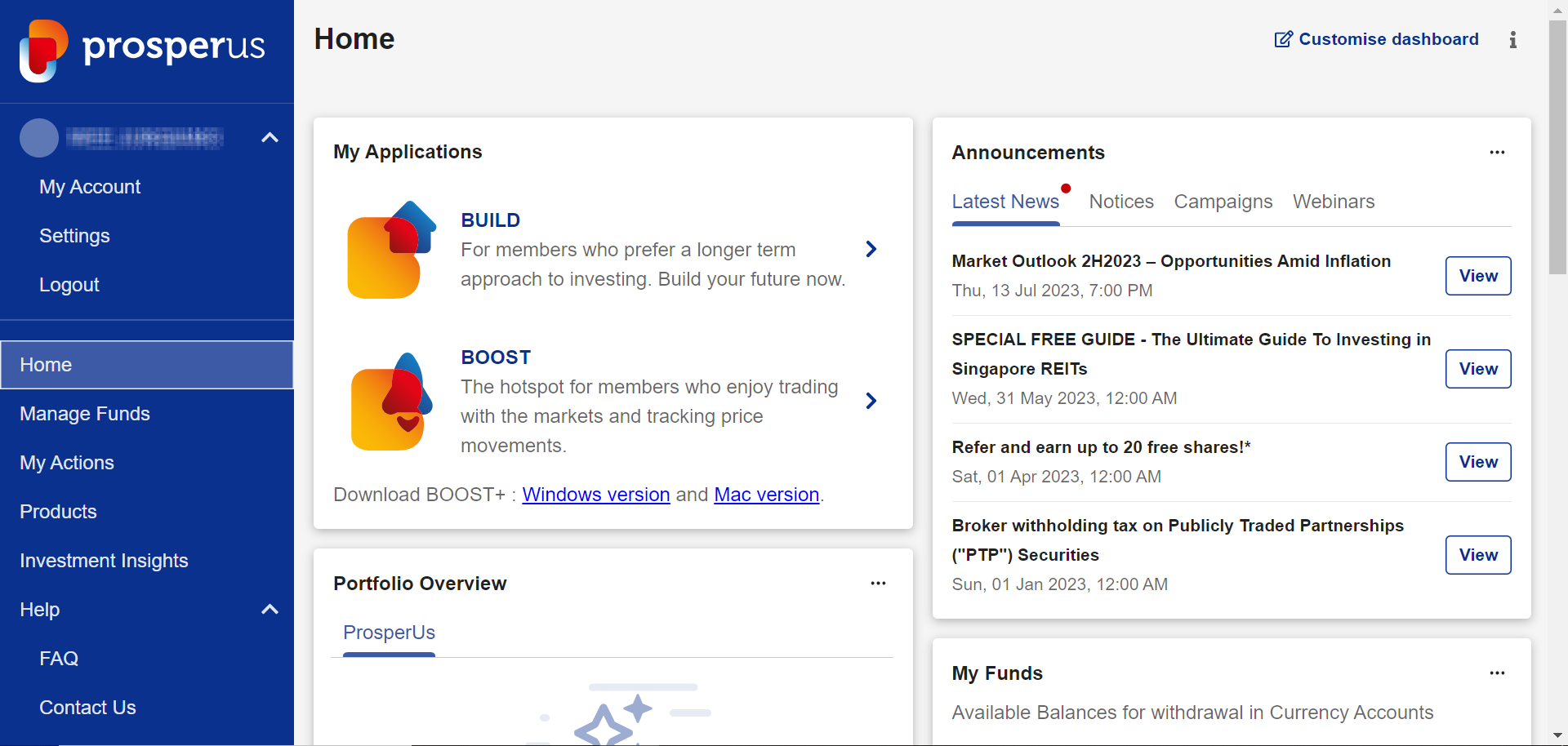This screenshot has height=746, width=1568.
Task: Open the BOOST application title
Action: [x=496, y=357]
